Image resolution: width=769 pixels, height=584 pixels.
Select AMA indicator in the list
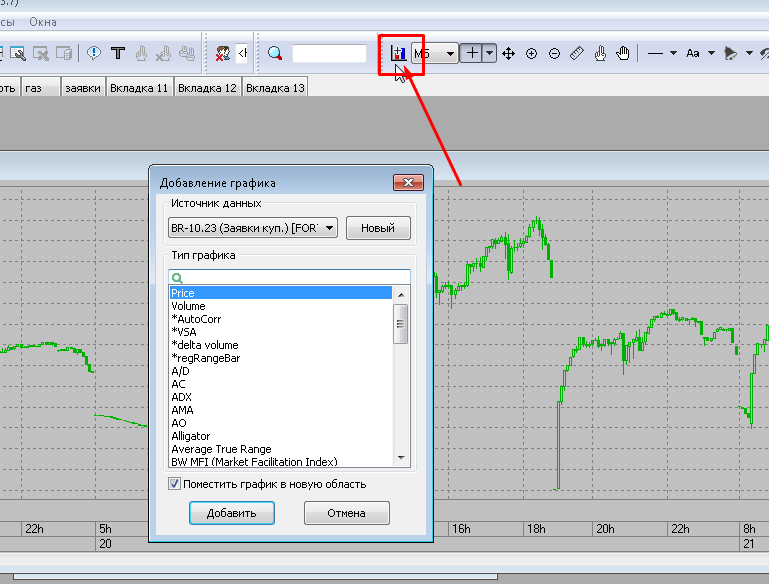(x=281, y=410)
